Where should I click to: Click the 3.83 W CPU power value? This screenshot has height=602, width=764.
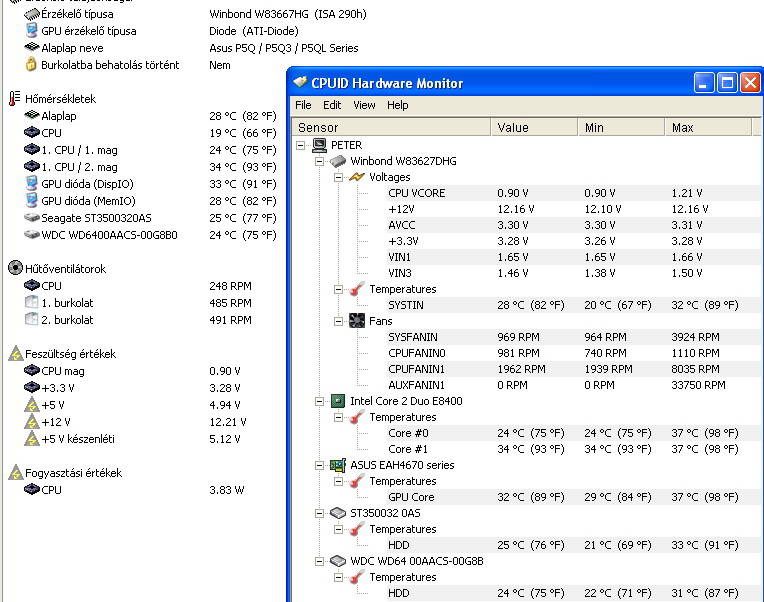tap(227, 490)
